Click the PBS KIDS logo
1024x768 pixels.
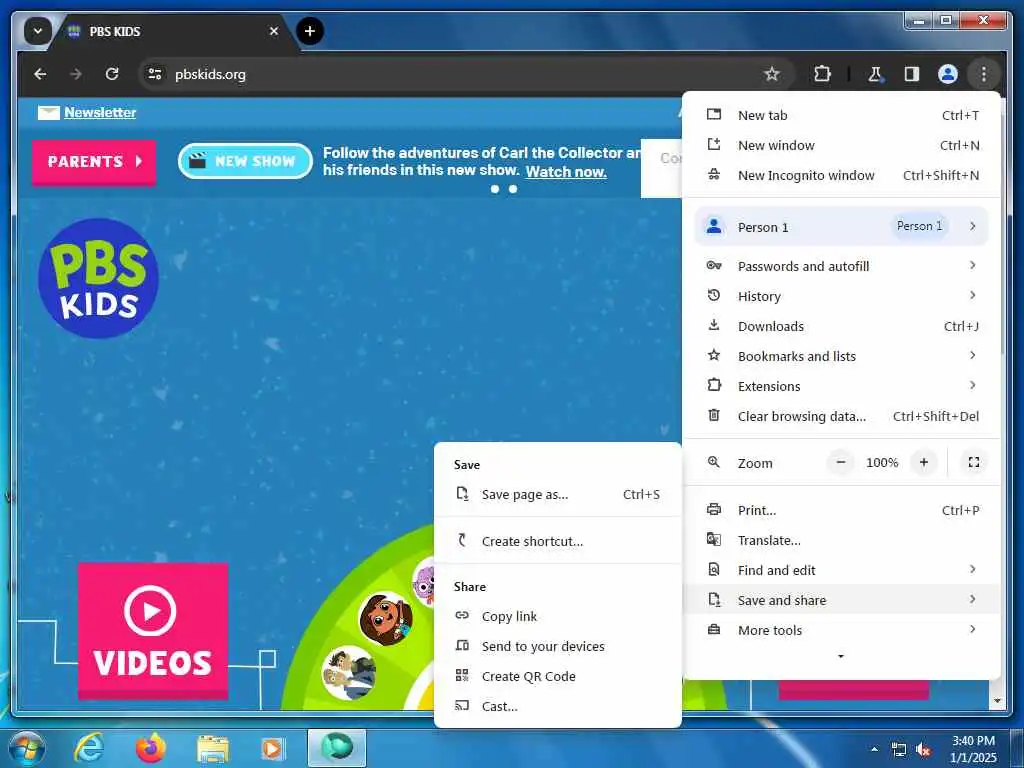[x=99, y=278]
